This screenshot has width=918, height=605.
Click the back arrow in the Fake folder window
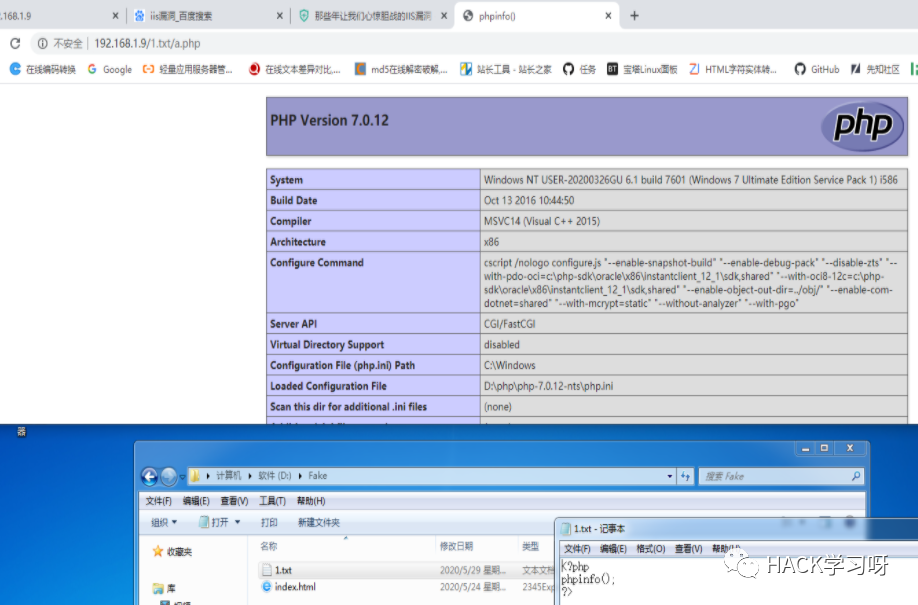click(150, 476)
